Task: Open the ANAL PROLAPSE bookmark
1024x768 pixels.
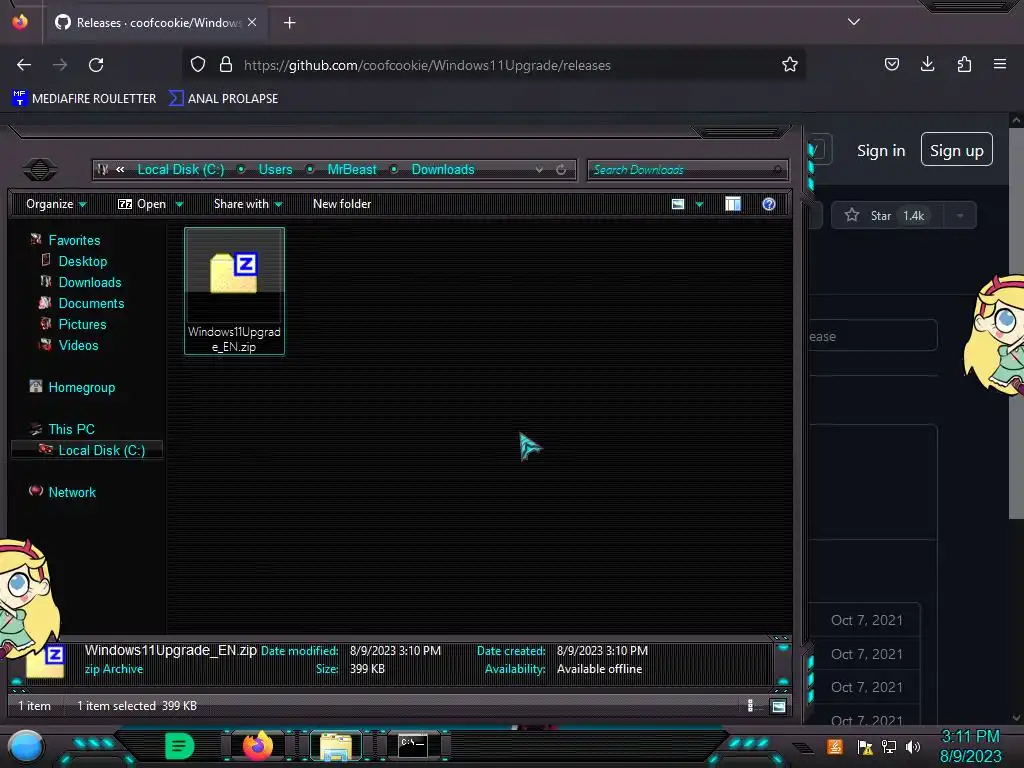Action: click(x=223, y=99)
